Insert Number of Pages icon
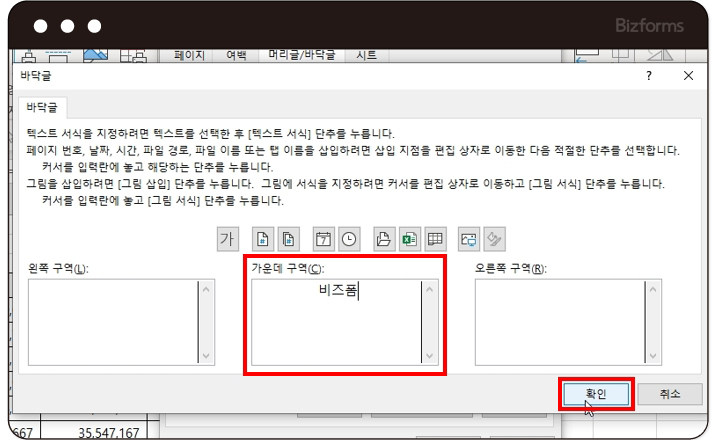715x440 pixels. [288, 239]
